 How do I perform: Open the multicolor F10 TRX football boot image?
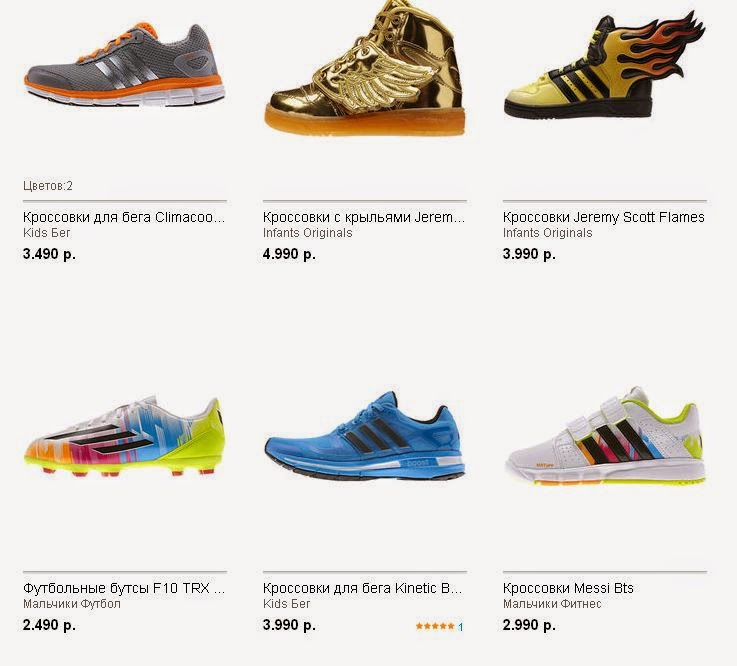125,437
